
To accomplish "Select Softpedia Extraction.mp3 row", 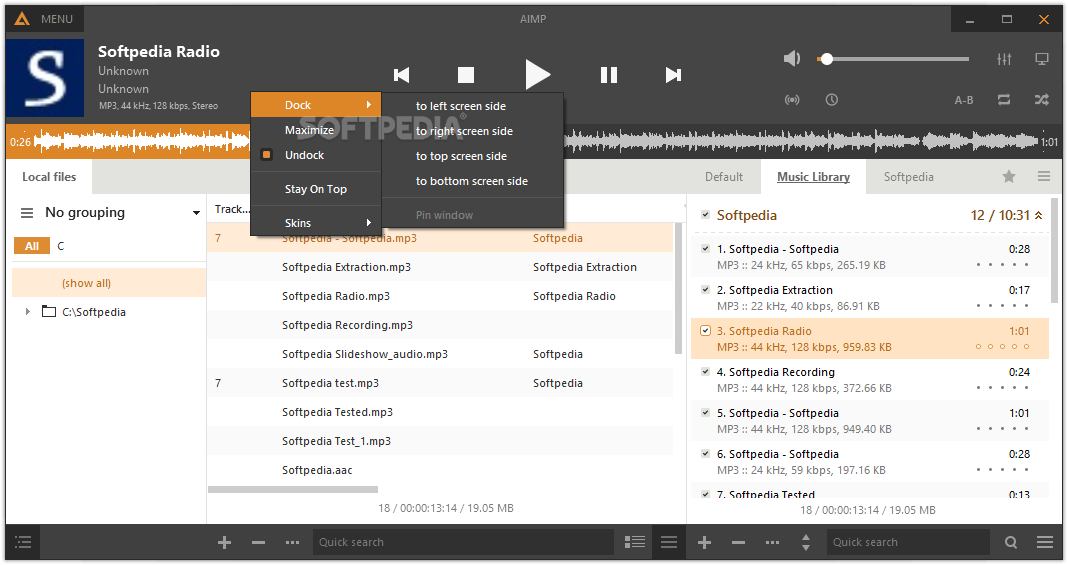I will (440, 267).
